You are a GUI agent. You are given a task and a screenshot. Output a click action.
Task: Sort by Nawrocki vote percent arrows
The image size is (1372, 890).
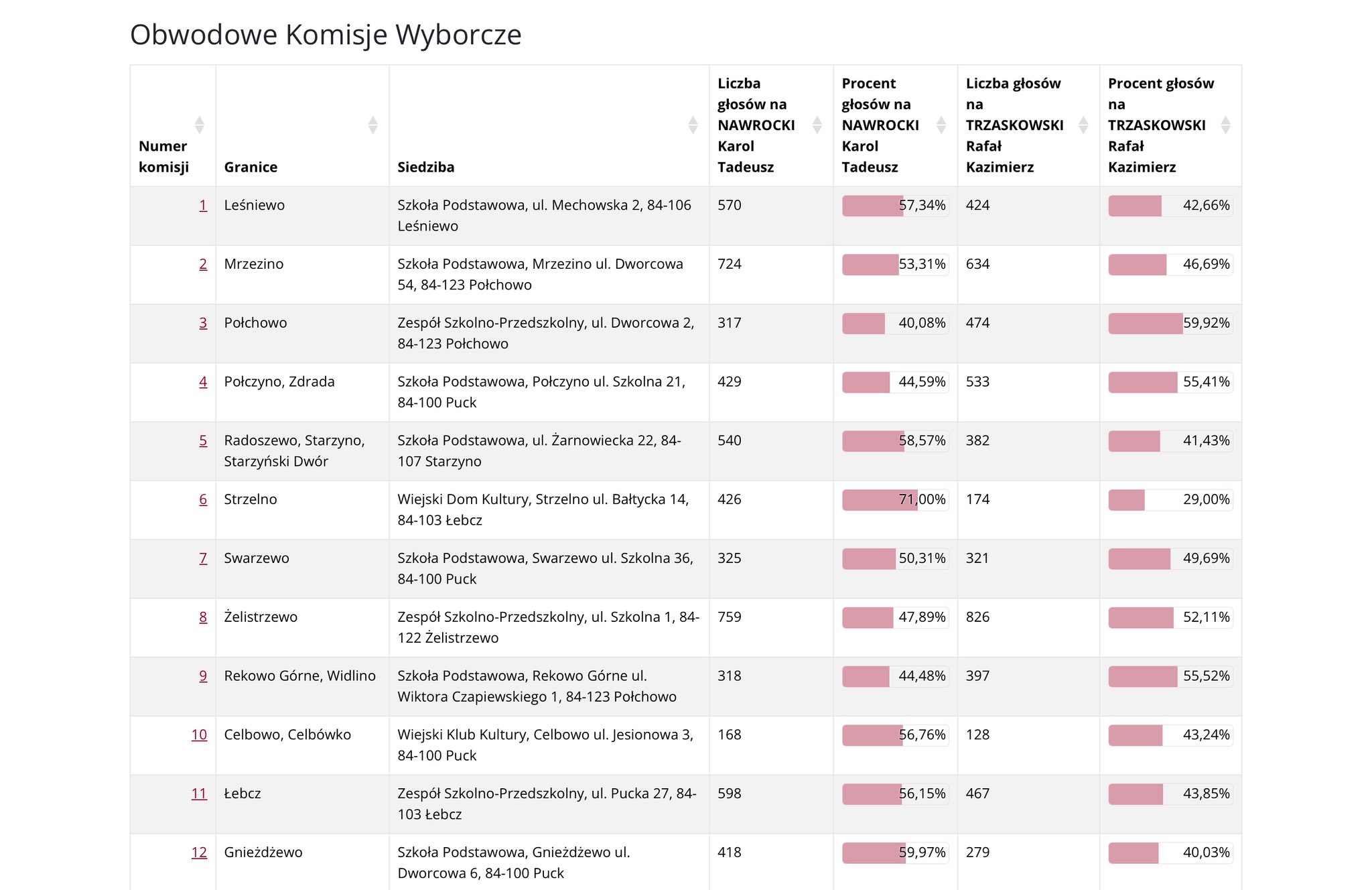tap(941, 125)
